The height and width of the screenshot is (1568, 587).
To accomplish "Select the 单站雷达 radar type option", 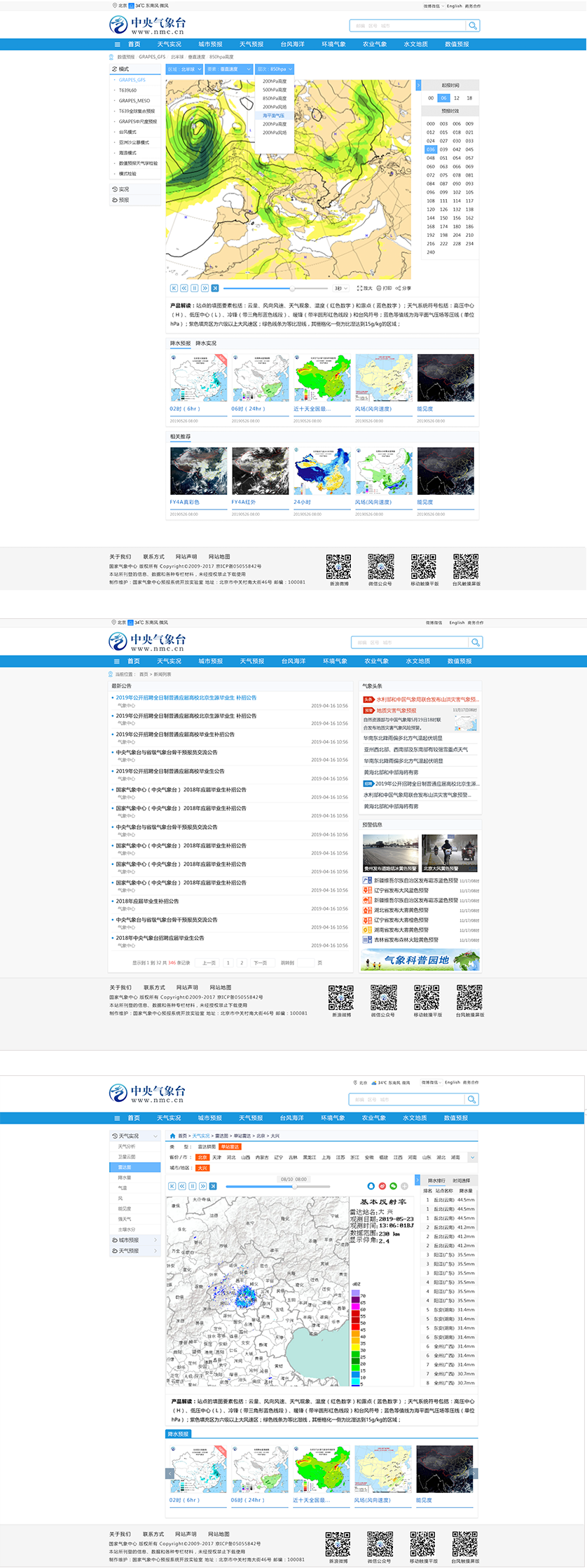I will (230, 1147).
